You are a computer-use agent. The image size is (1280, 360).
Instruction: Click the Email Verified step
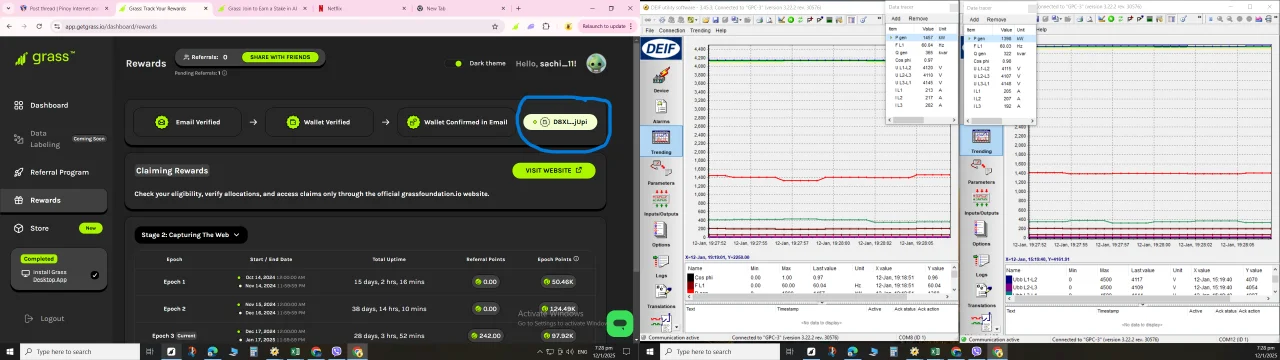pos(187,122)
